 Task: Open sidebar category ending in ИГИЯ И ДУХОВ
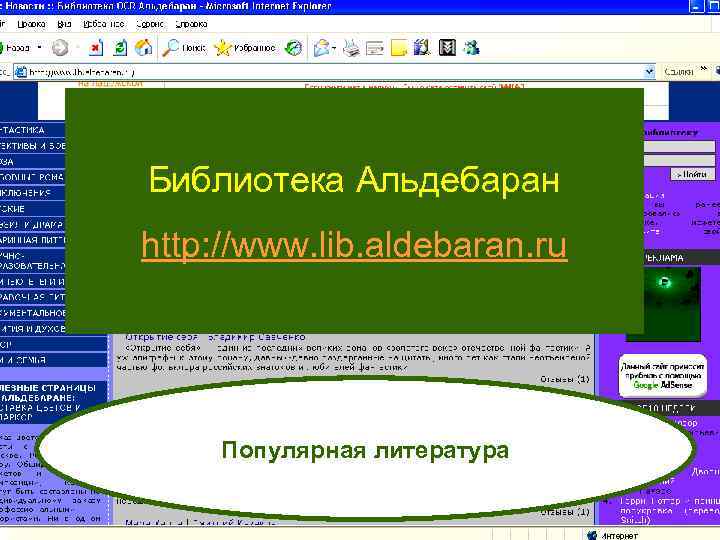32,329
